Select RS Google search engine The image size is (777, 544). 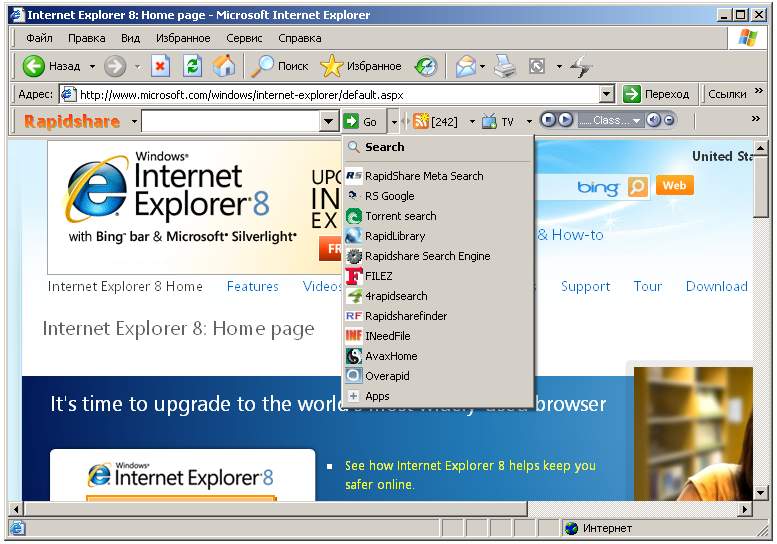[x=438, y=196]
